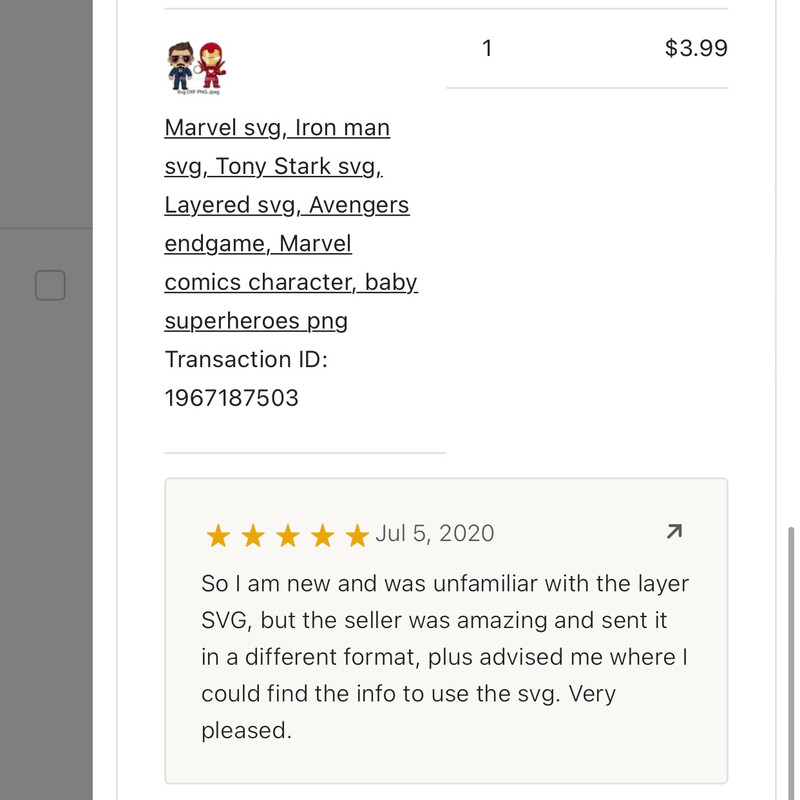The width and height of the screenshot is (800, 800).
Task: Open the review using the arrow icon
Action: click(x=674, y=532)
